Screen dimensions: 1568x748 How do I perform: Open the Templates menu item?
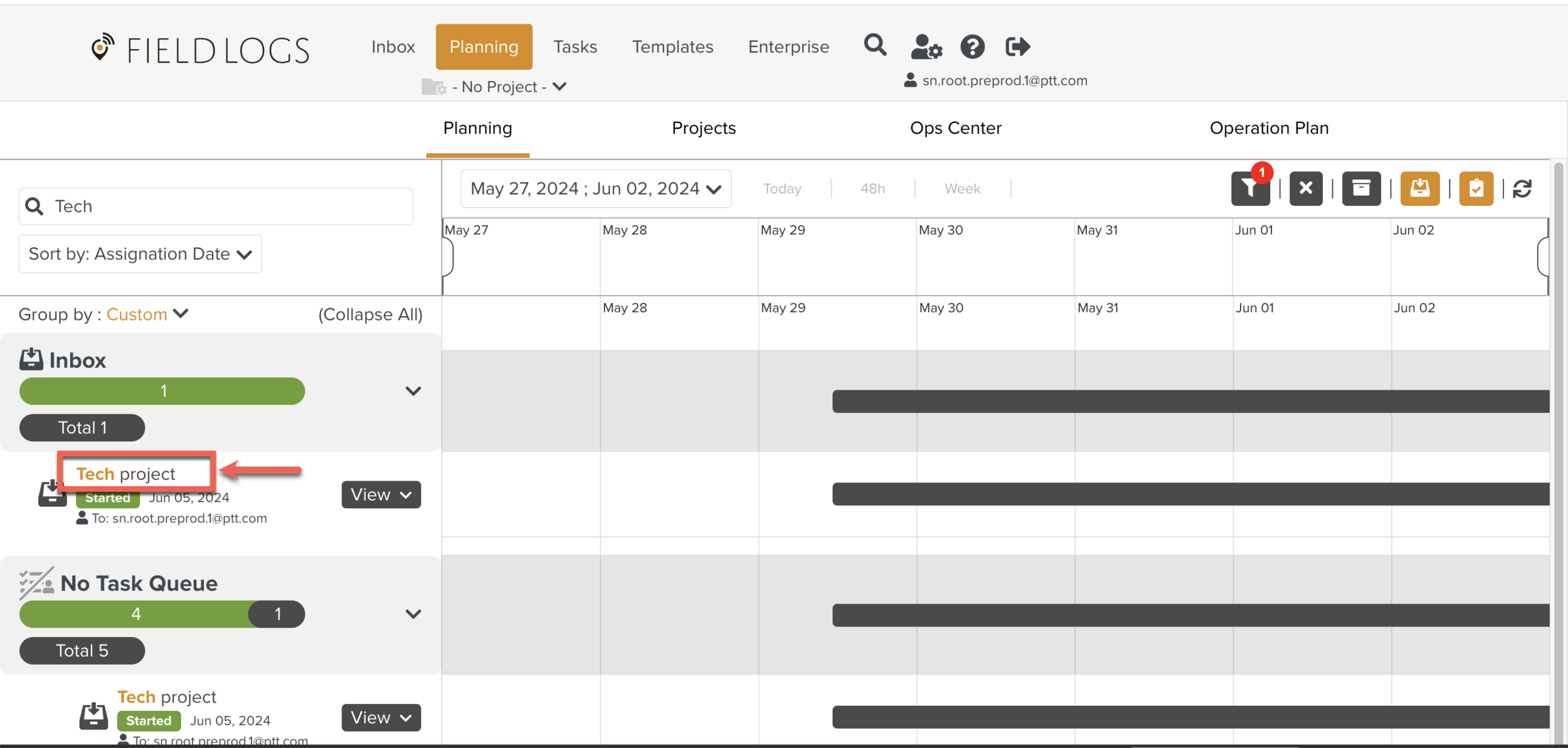click(x=672, y=46)
